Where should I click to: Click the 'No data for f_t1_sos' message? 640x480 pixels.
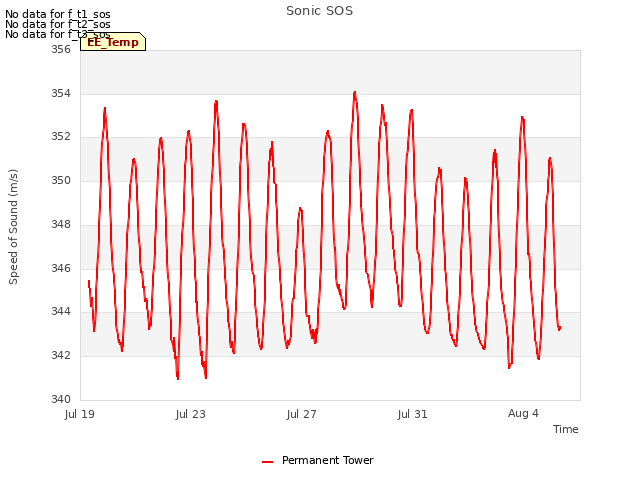pos(58,14)
